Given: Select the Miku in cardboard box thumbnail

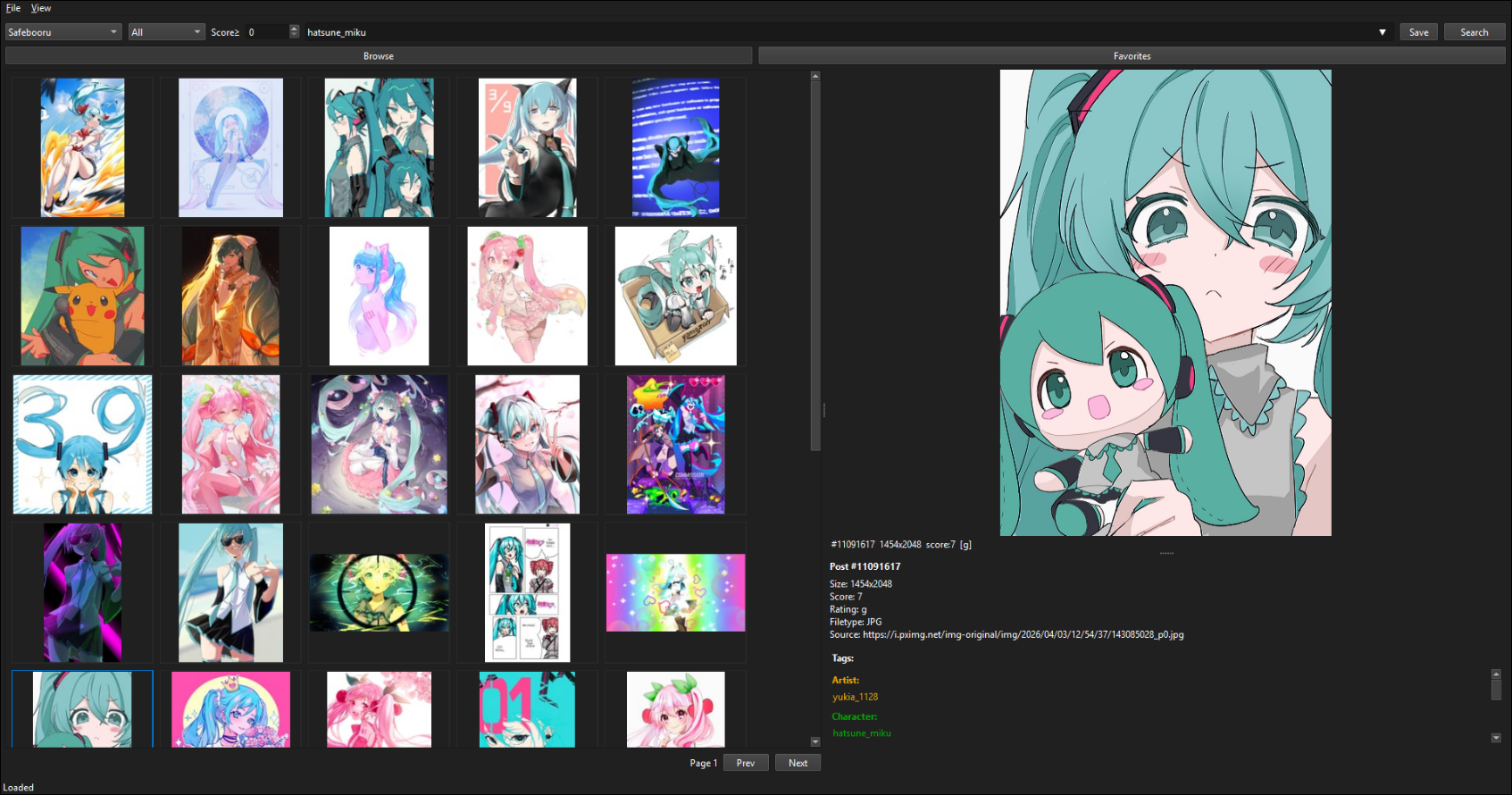Looking at the screenshot, I should 675,296.
